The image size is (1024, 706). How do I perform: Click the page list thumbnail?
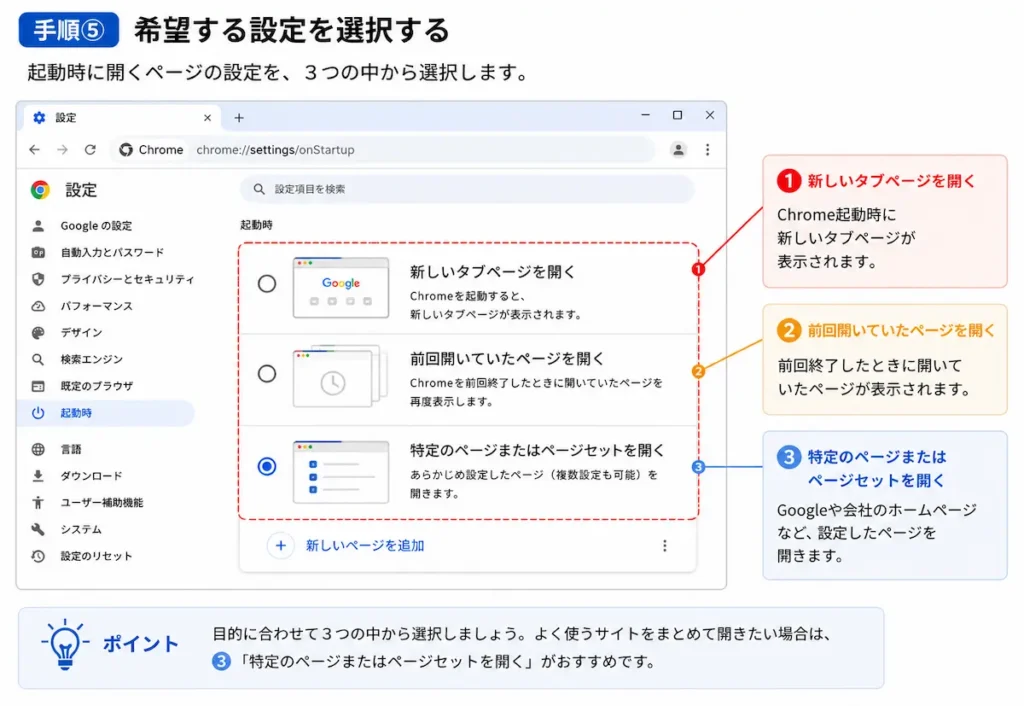[341, 472]
